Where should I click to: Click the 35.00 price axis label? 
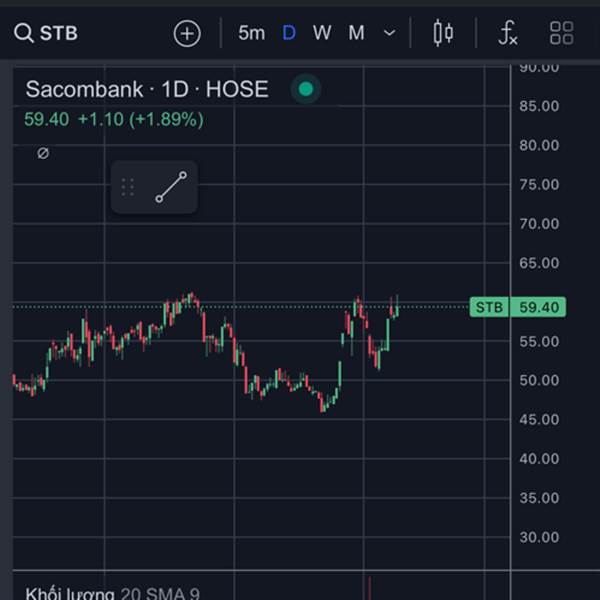click(x=539, y=498)
